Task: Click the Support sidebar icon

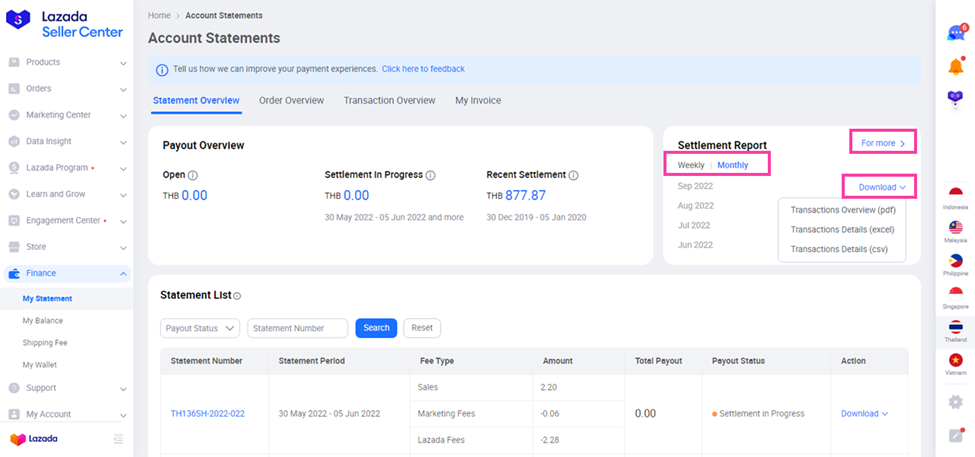Action: pos(14,388)
